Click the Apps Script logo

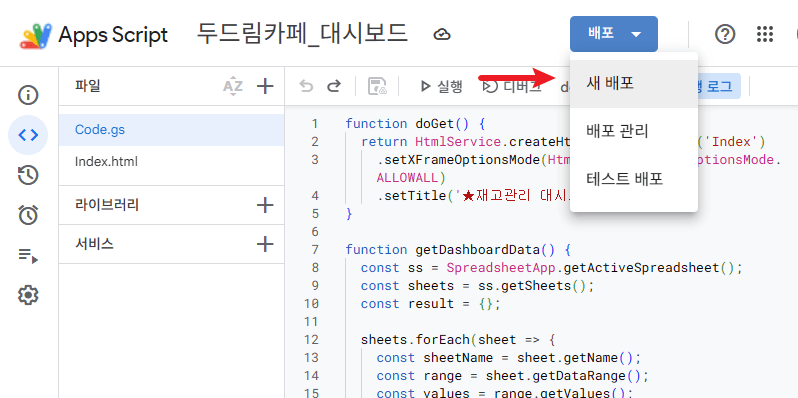click(x=36, y=35)
